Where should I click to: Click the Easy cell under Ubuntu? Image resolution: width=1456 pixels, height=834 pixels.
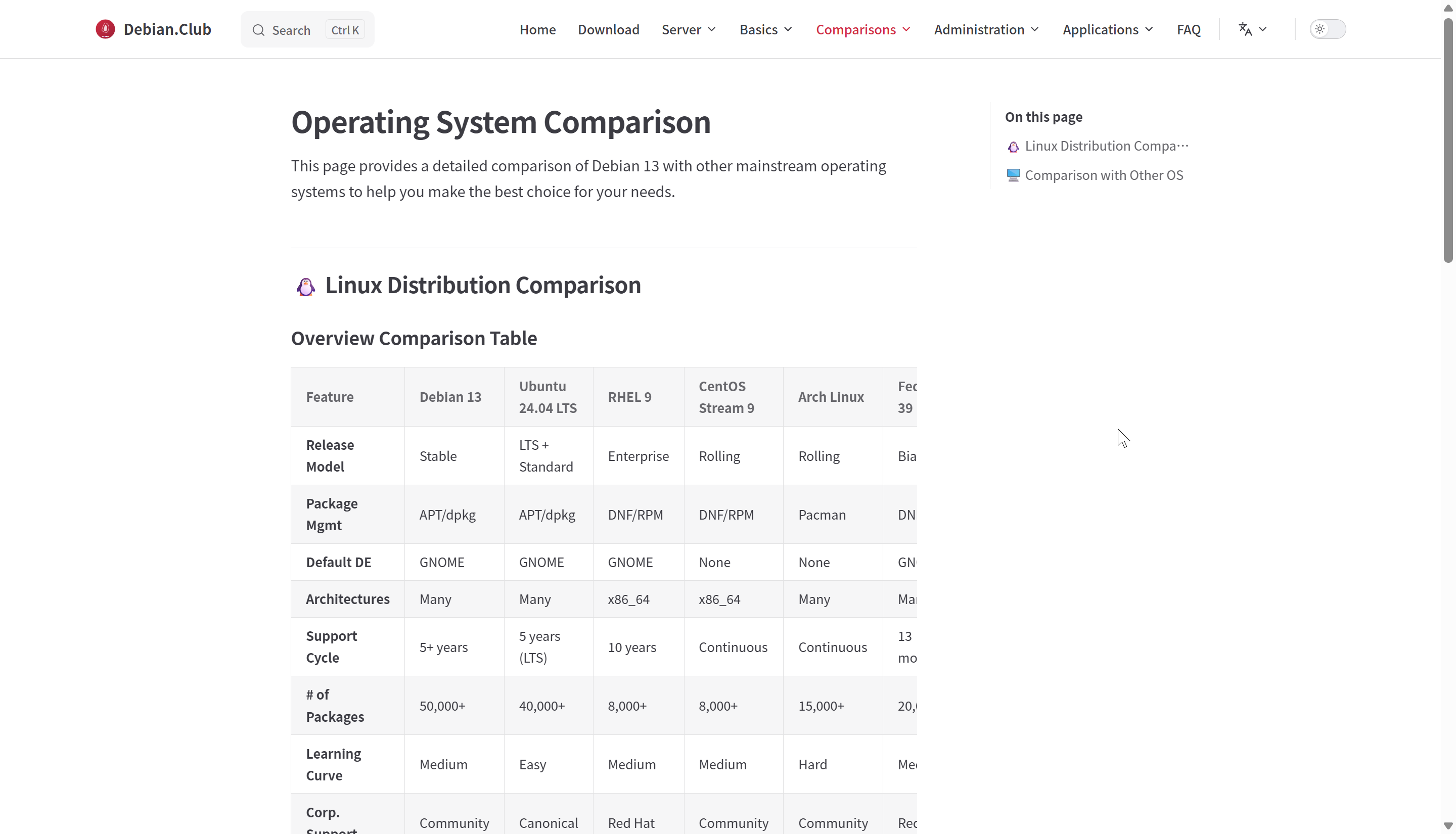click(x=548, y=764)
